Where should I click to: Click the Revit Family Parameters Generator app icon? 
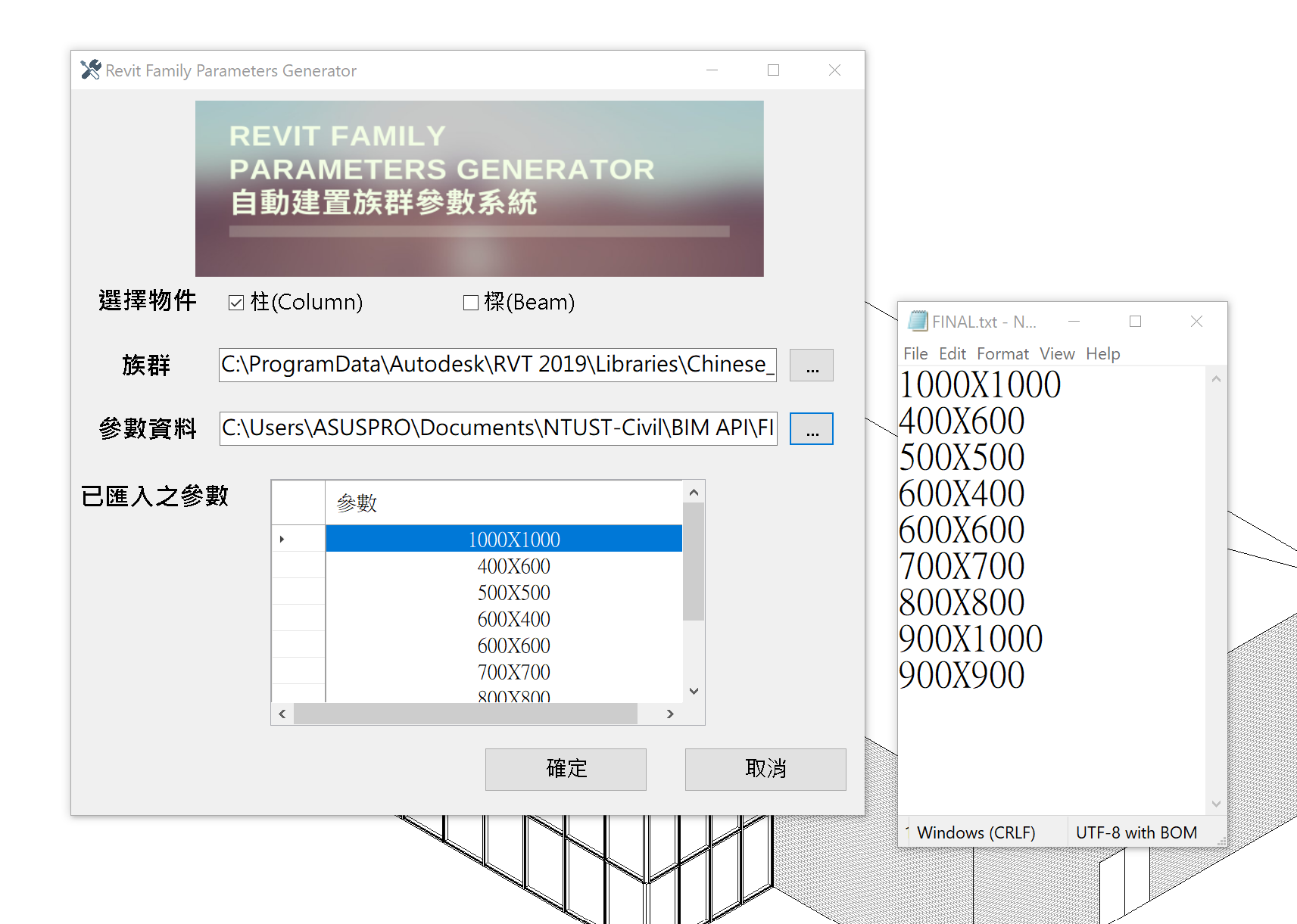(x=91, y=70)
